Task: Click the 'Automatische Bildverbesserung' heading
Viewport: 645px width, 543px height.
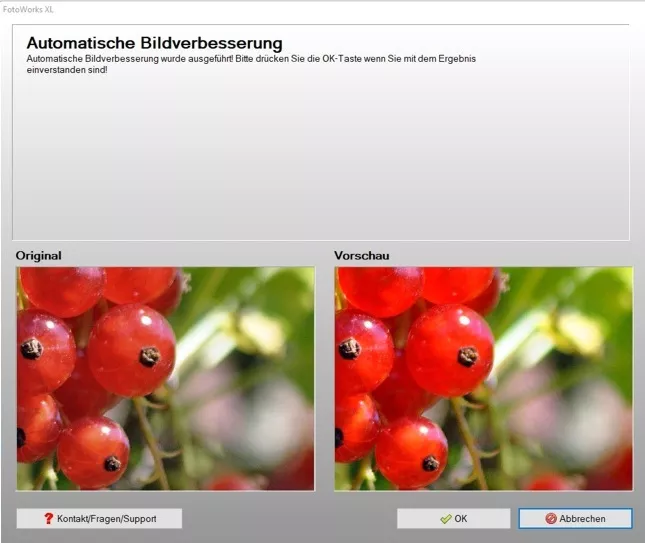Action: (x=154, y=44)
